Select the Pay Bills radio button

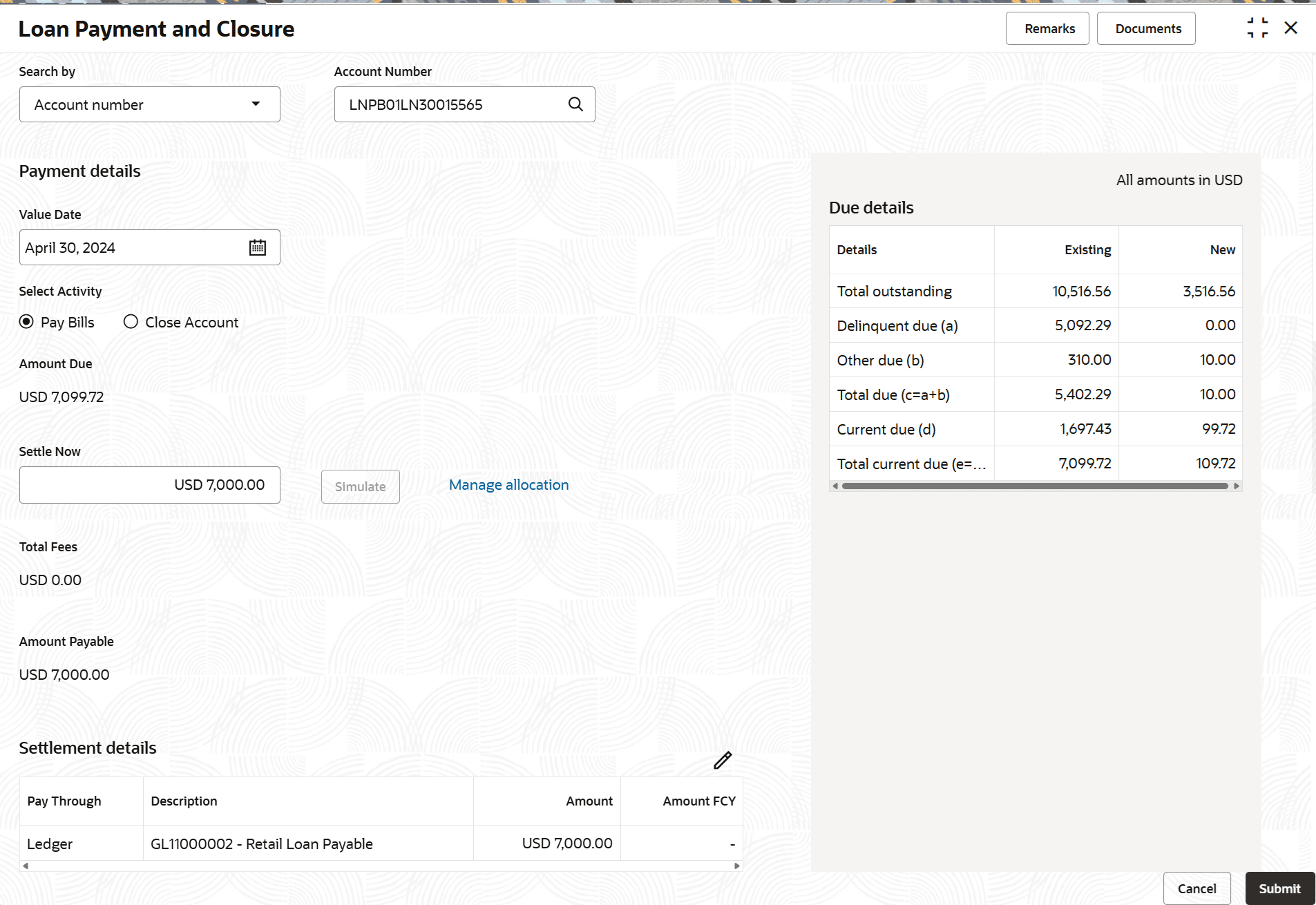pos(27,322)
